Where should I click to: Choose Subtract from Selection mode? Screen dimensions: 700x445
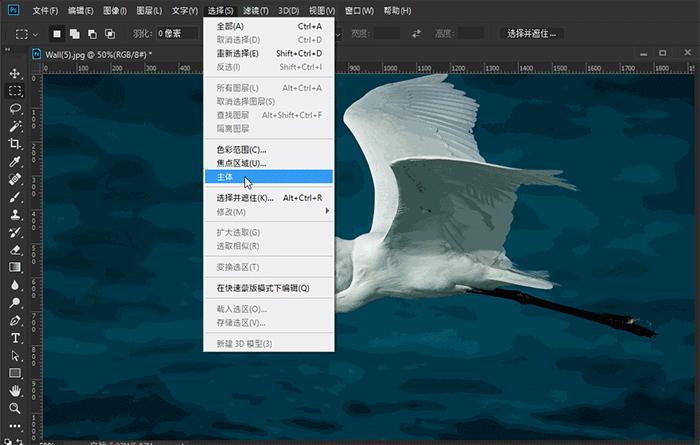pyautogui.click(x=92, y=33)
